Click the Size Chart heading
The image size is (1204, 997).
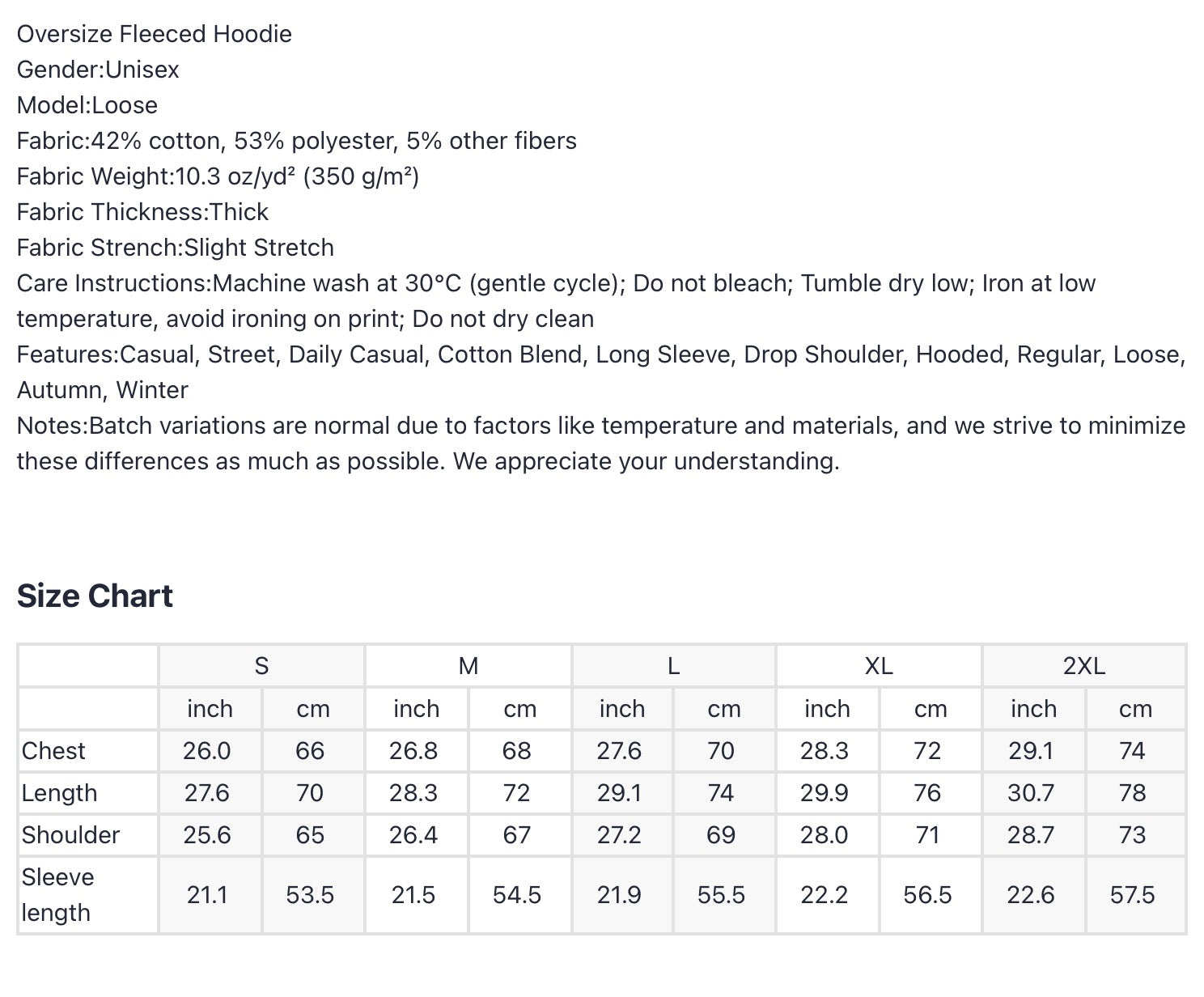click(x=95, y=596)
